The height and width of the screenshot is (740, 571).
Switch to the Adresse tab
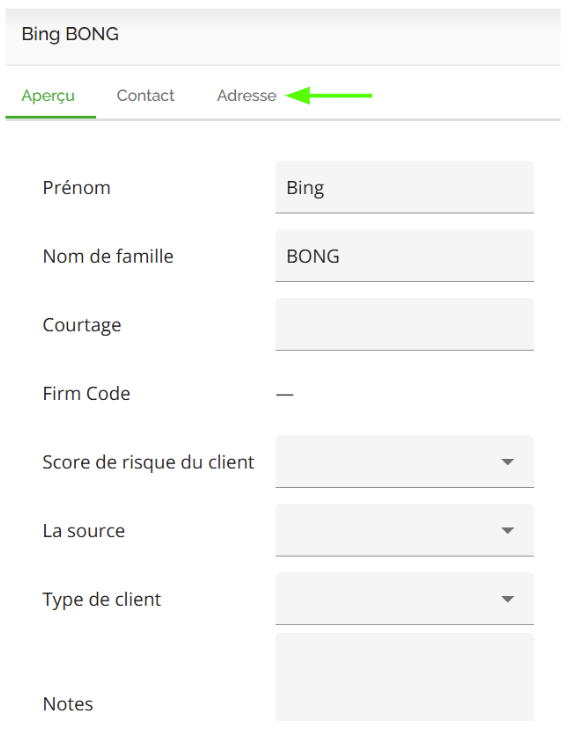tap(246, 95)
